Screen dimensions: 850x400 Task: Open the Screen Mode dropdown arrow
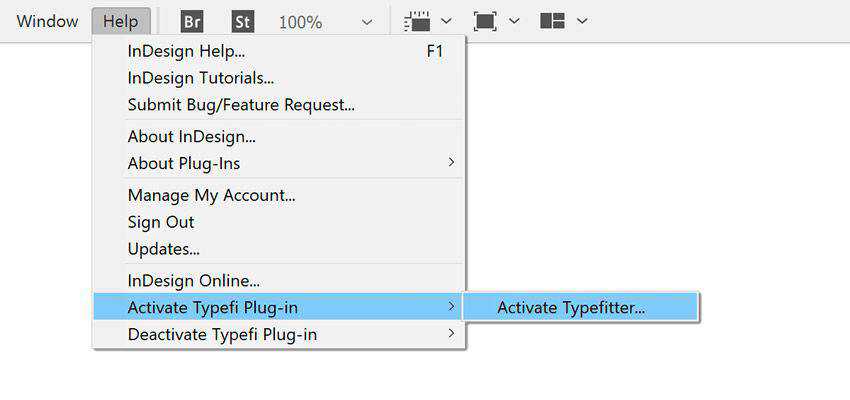pyautogui.click(x=514, y=21)
